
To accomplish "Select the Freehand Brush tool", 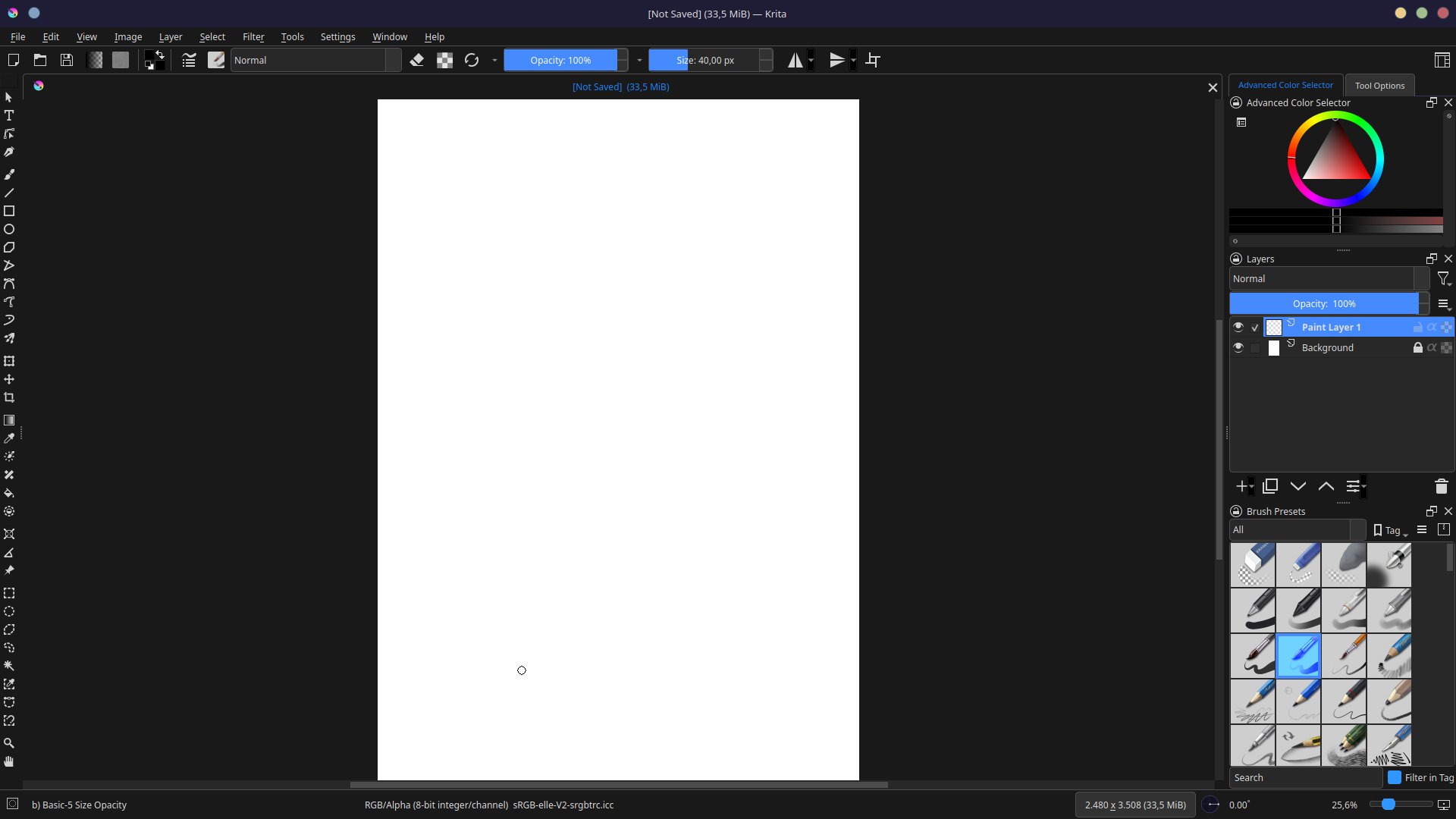I will pos(9,174).
